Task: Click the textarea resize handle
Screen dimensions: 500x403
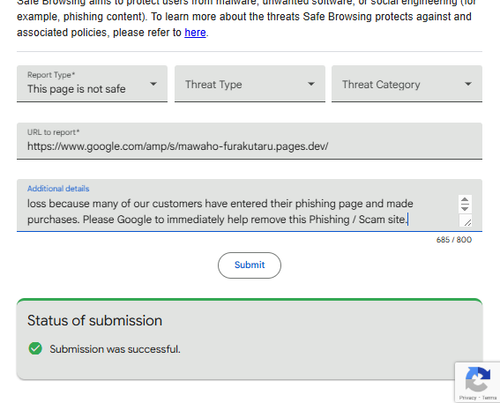Action: coord(467,222)
